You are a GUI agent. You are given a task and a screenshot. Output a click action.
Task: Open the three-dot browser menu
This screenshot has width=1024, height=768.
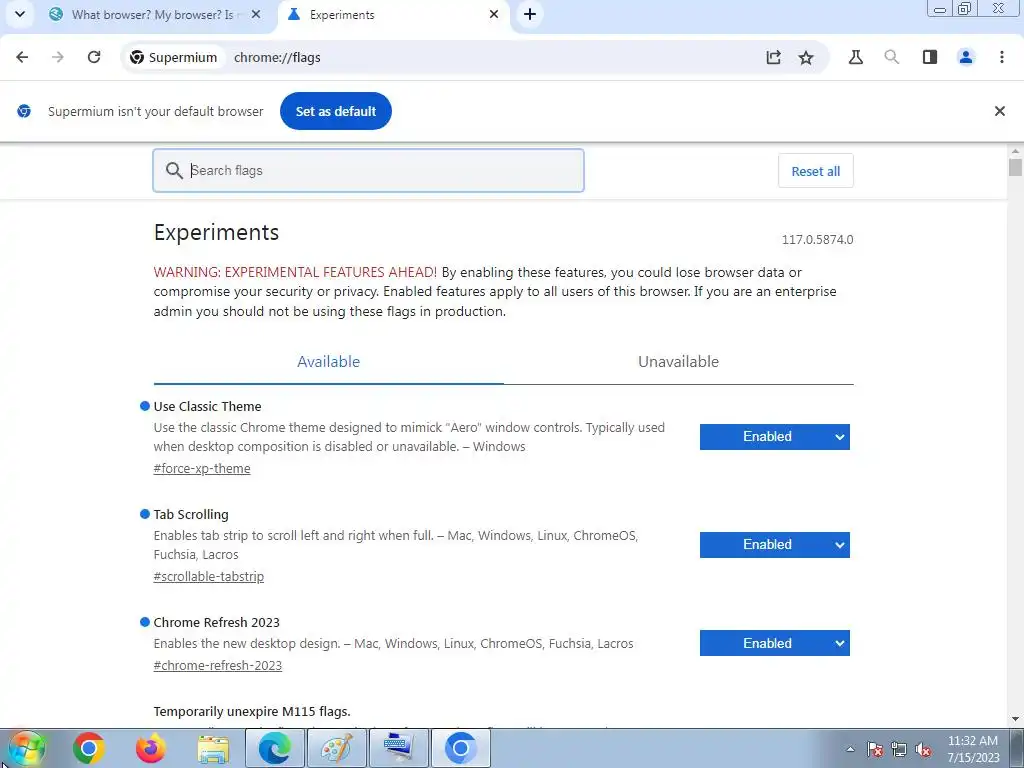point(1002,57)
